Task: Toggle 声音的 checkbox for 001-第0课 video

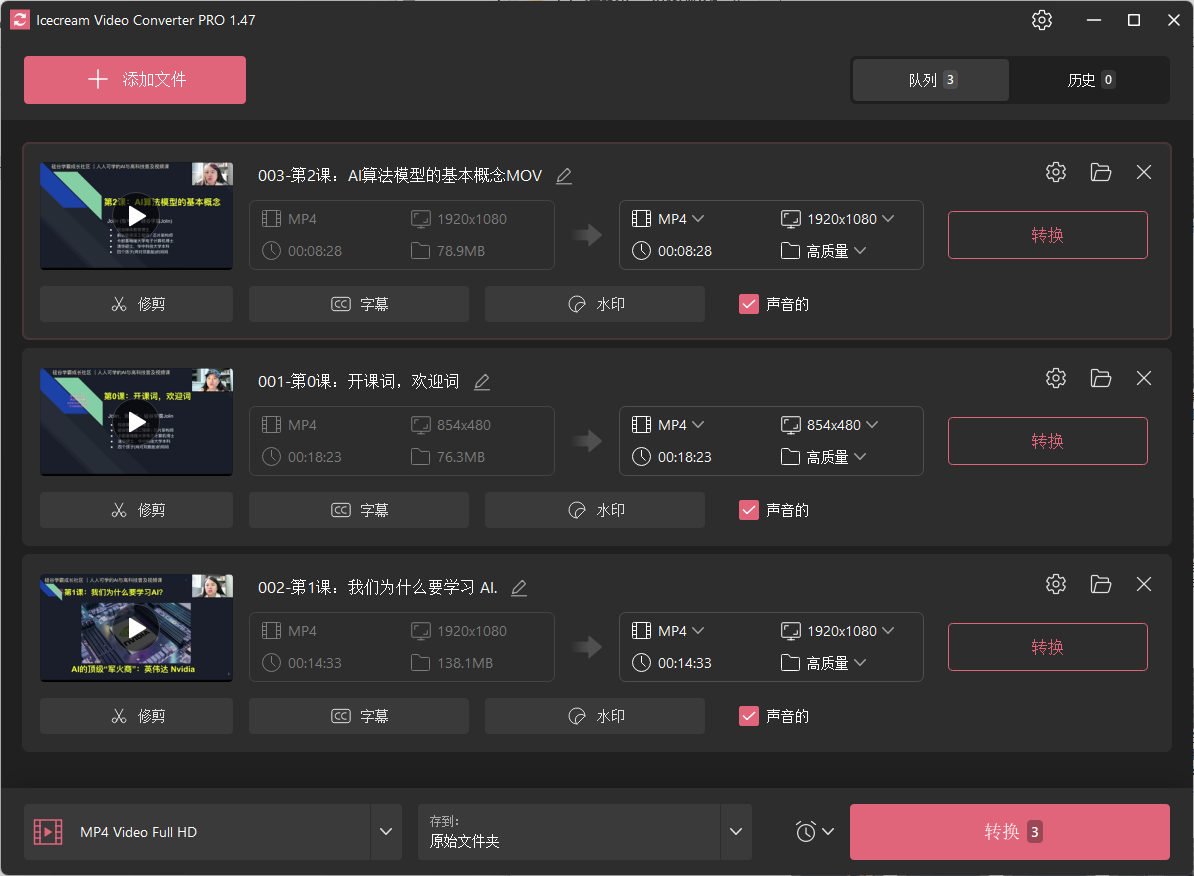Action: coord(749,510)
